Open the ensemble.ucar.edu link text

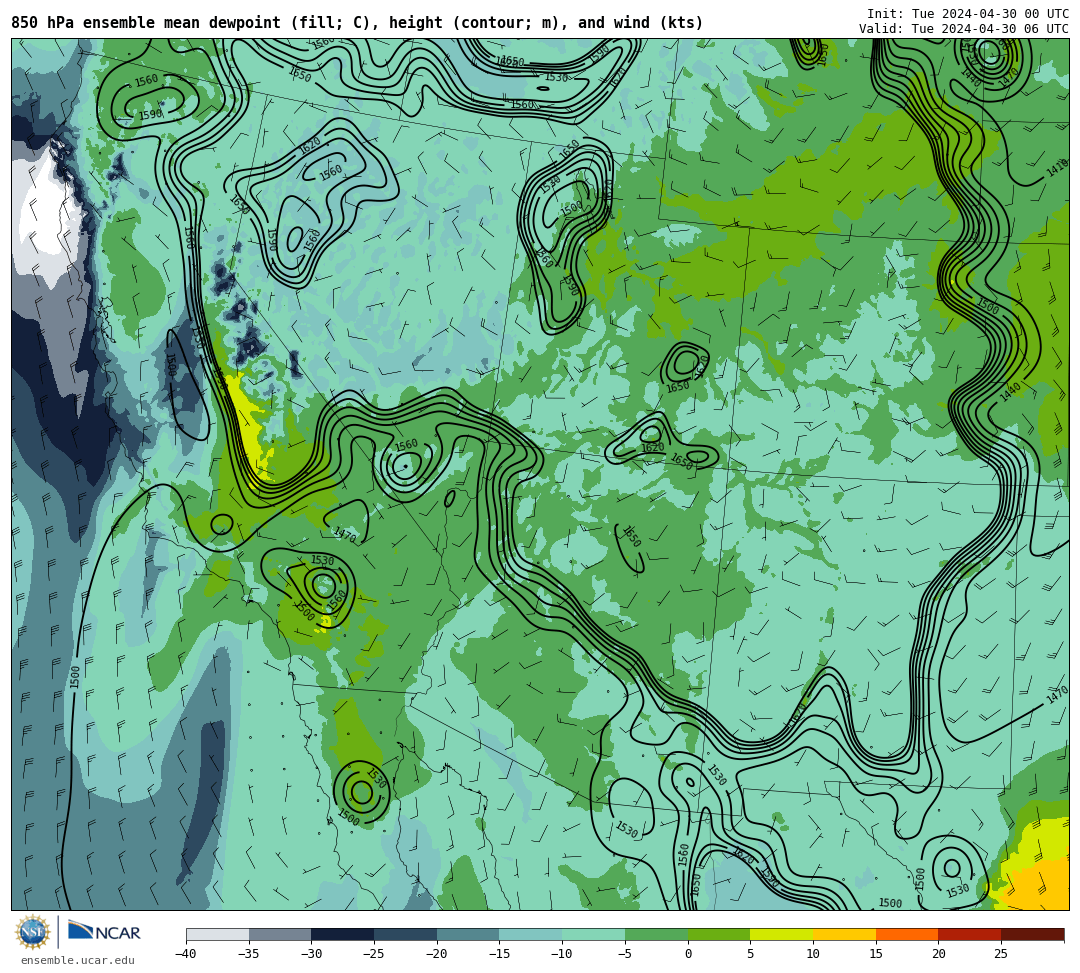point(78,960)
